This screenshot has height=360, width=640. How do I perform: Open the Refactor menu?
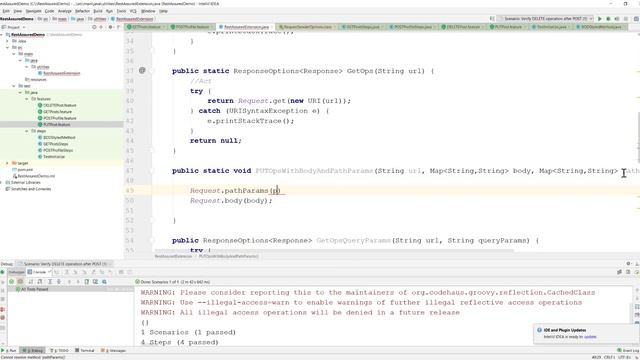(x=82, y=11)
